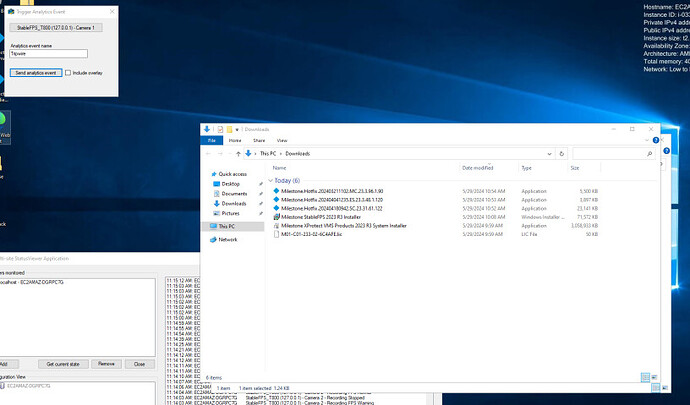Select Milestone.Hotfix ES.23.3.48.1.120 file
Screen dimensions: 690x405
point(332,200)
